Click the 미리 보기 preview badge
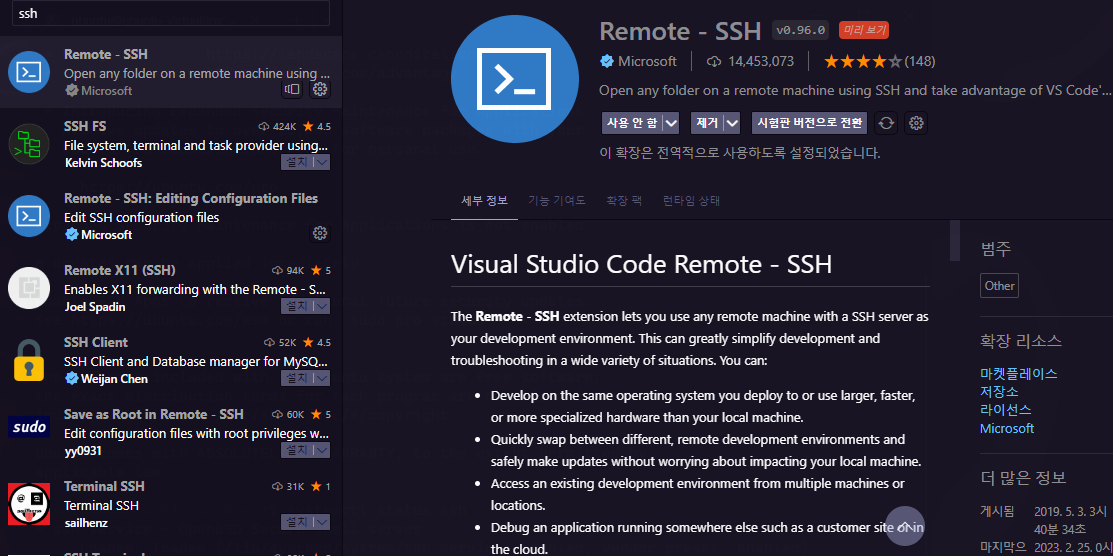This screenshot has width=1113, height=556. point(864,30)
